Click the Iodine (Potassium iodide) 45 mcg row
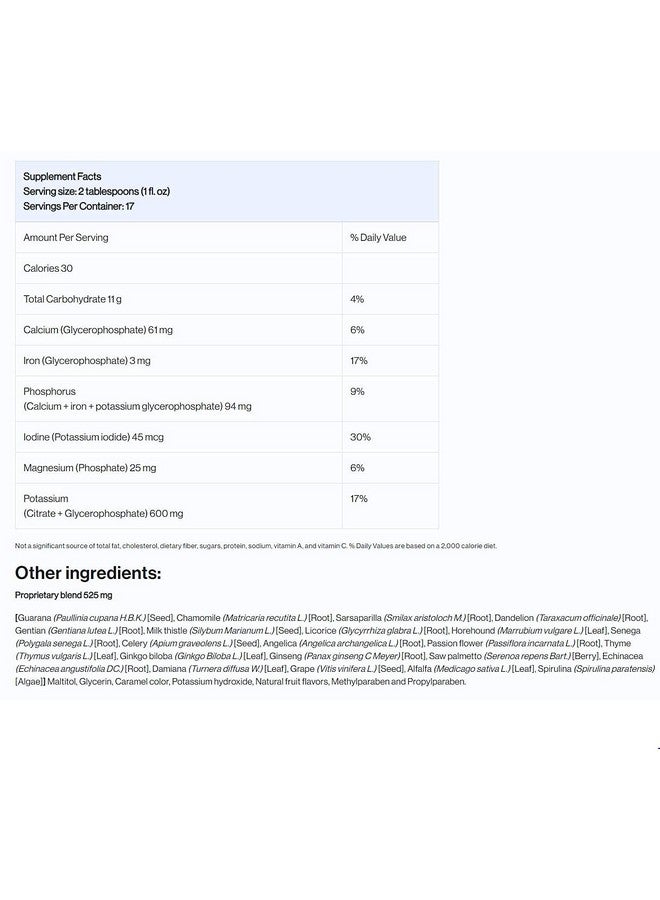The image size is (660, 900). point(227,437)
